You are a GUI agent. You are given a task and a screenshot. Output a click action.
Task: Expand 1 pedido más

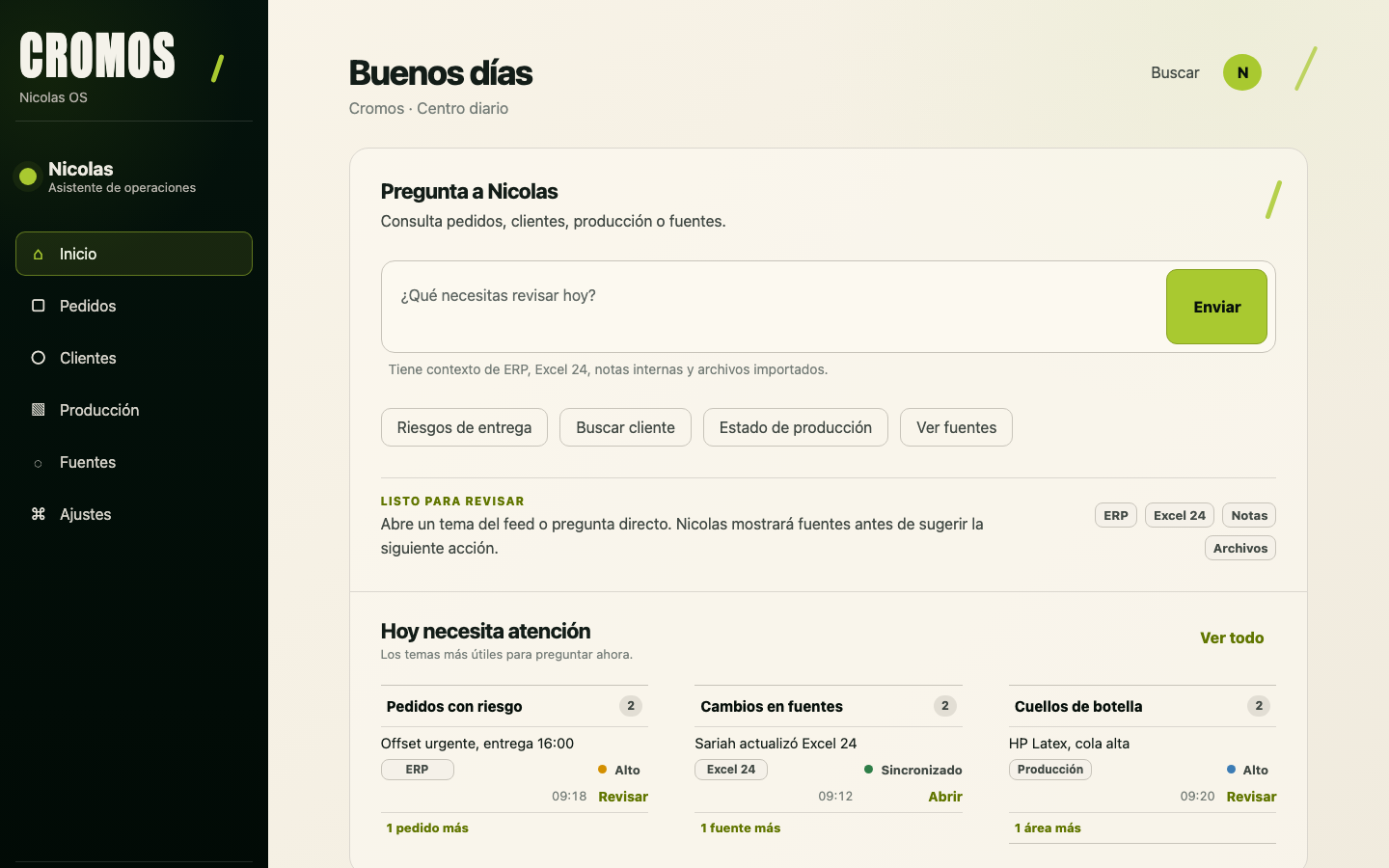coord(427,827)
